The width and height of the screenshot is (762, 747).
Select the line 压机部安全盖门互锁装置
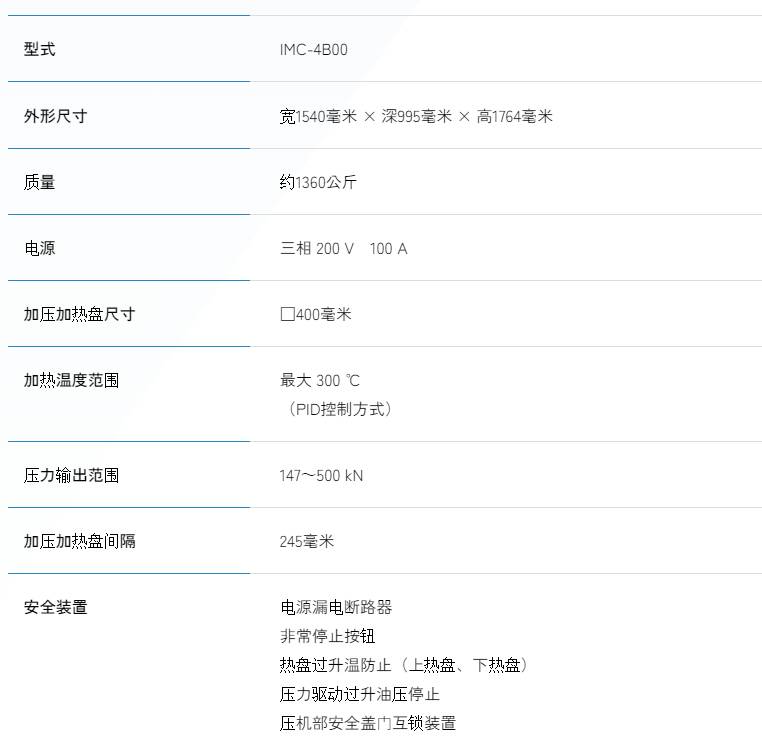pos(368,723)
